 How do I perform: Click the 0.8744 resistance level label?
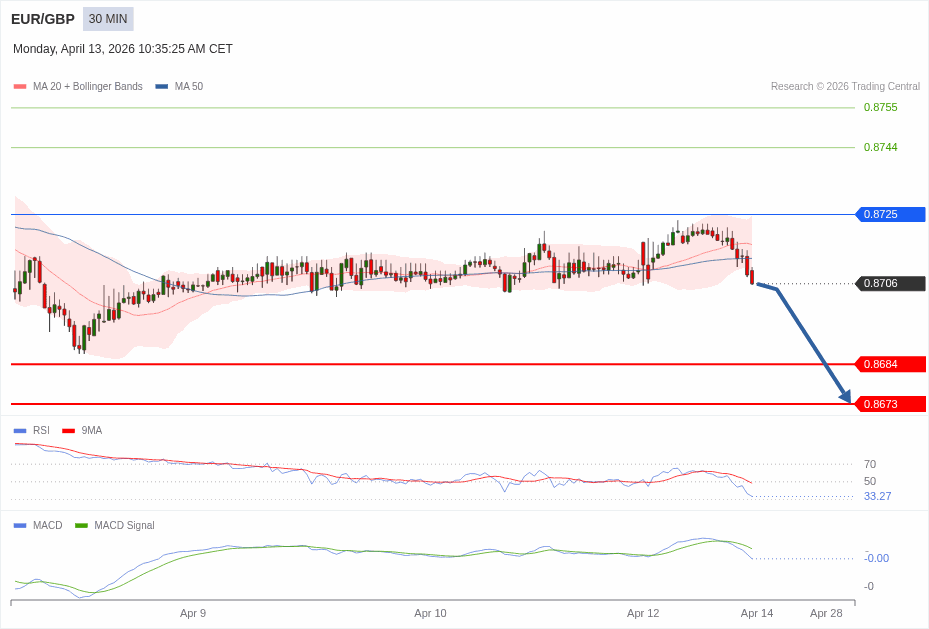[880, 147]
